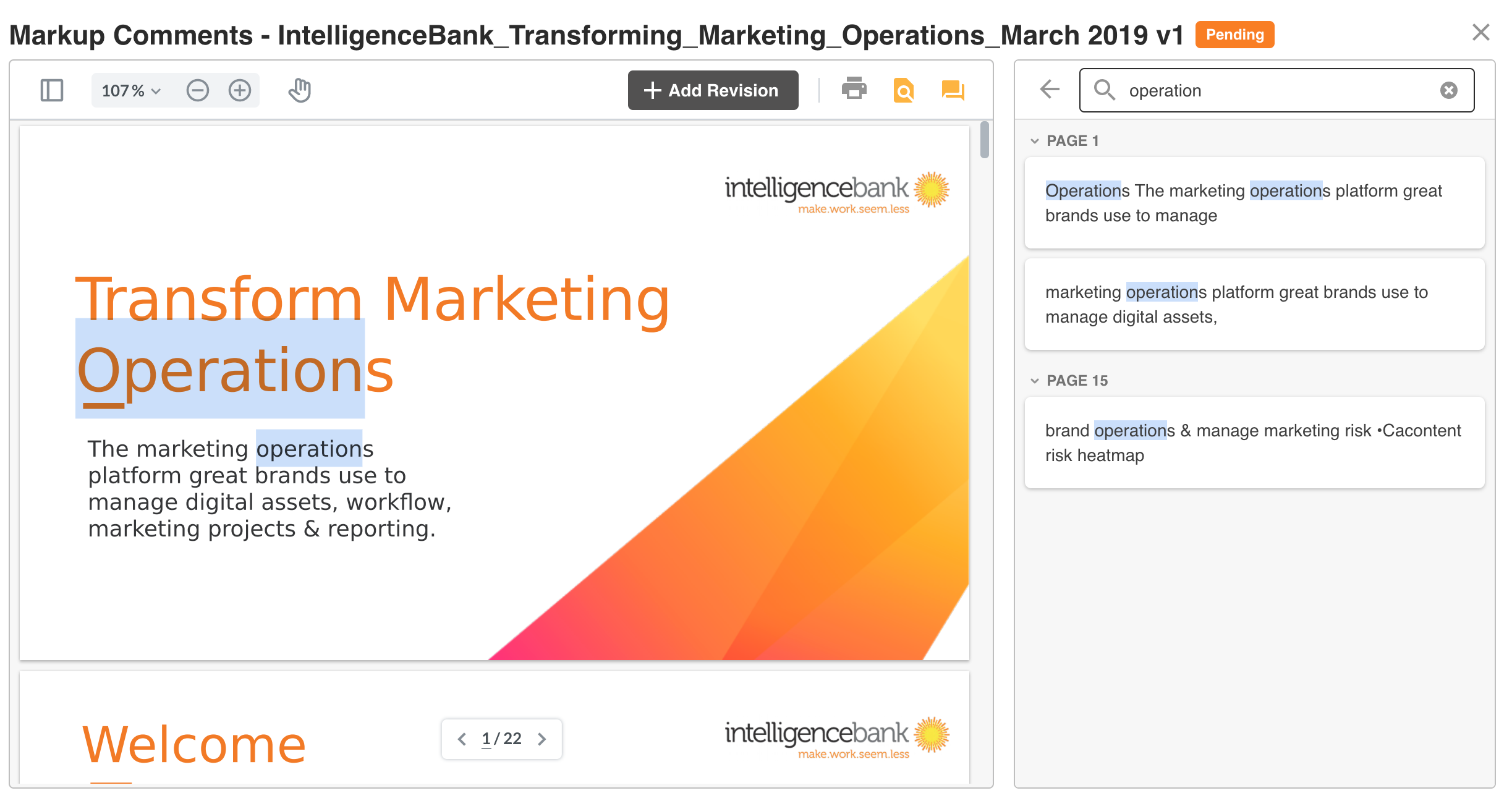The image size is (1512, 801).
Task: Click the document vertical scrollbar
Action: pyautogui.click(x=984, y=140)
